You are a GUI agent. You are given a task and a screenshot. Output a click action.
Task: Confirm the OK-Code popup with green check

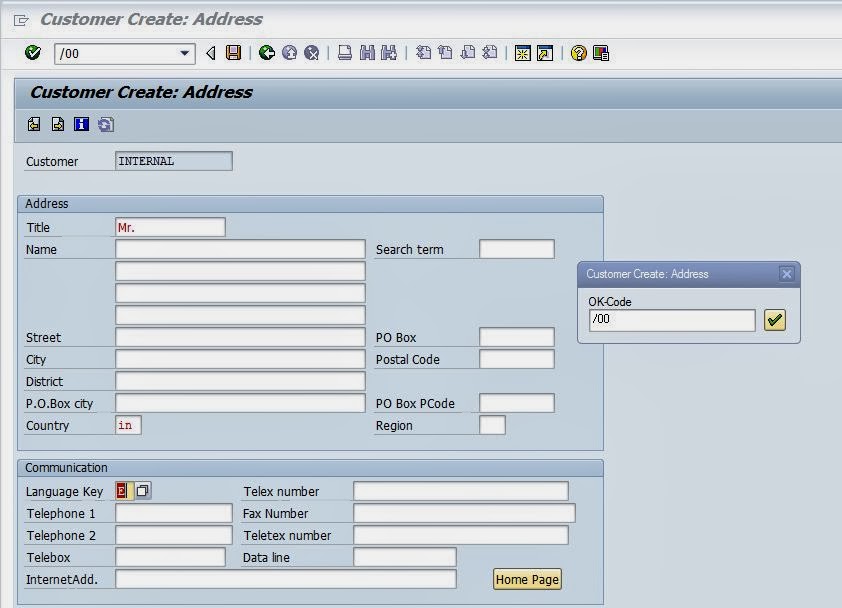click(774, 320)
